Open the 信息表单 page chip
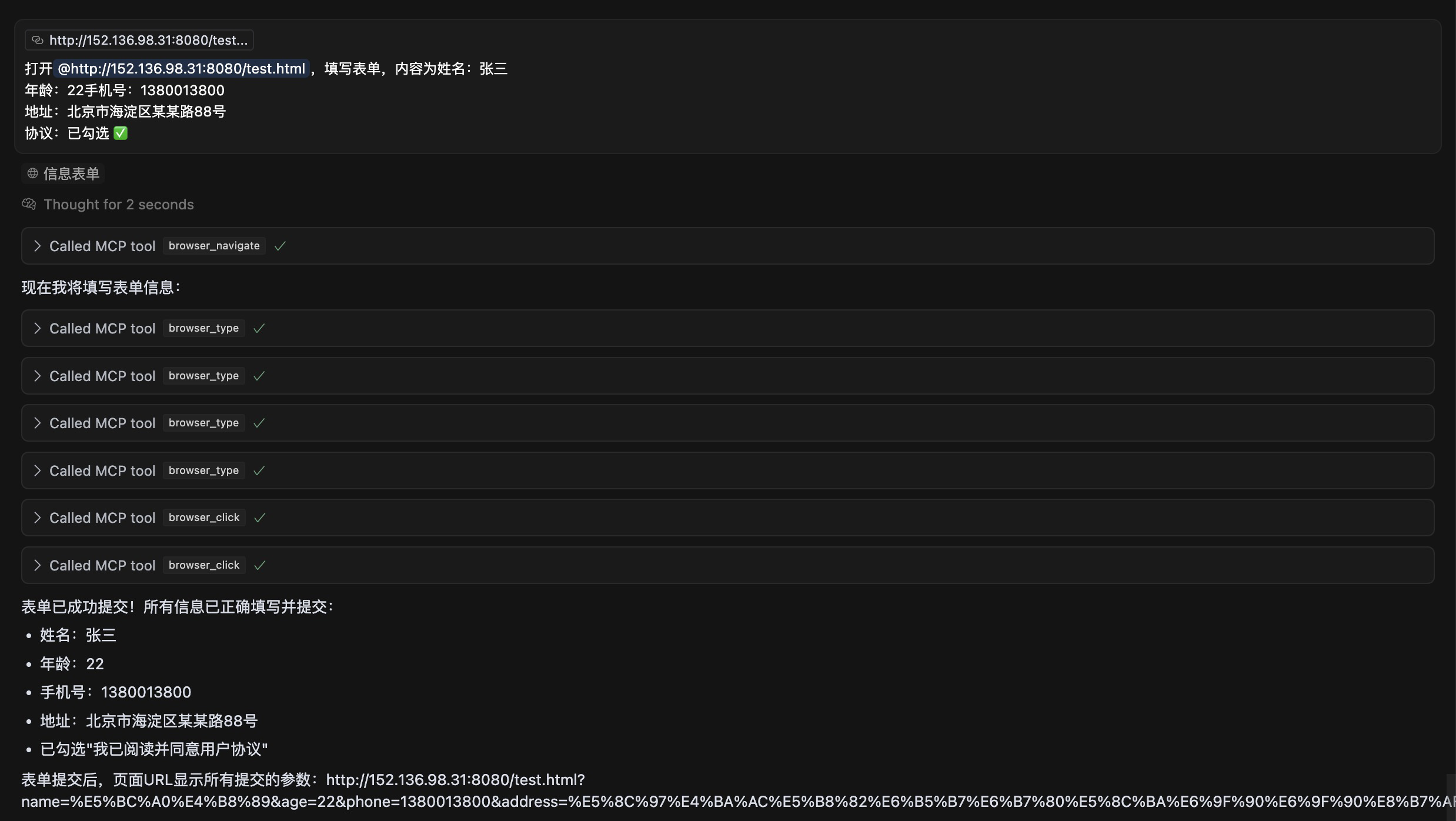This screenshot has width=1456, height=821. (x=71, y=173)
